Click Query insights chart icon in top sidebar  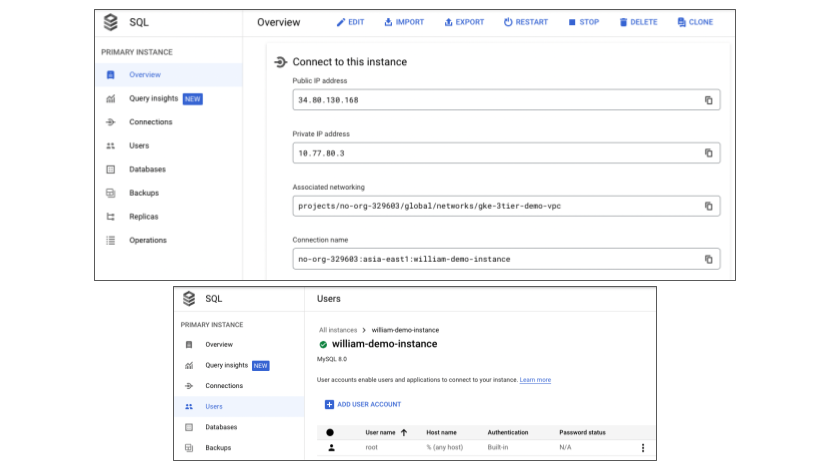click(x=111, y=98)
